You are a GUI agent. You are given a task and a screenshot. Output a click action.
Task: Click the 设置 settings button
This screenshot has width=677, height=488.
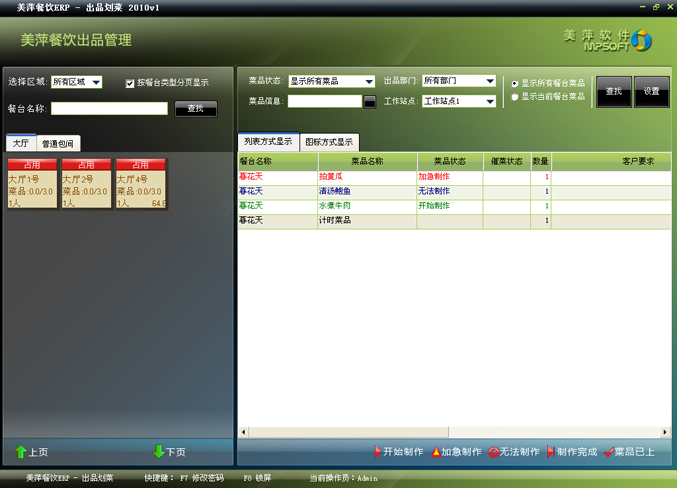click(x=651, y=92)
